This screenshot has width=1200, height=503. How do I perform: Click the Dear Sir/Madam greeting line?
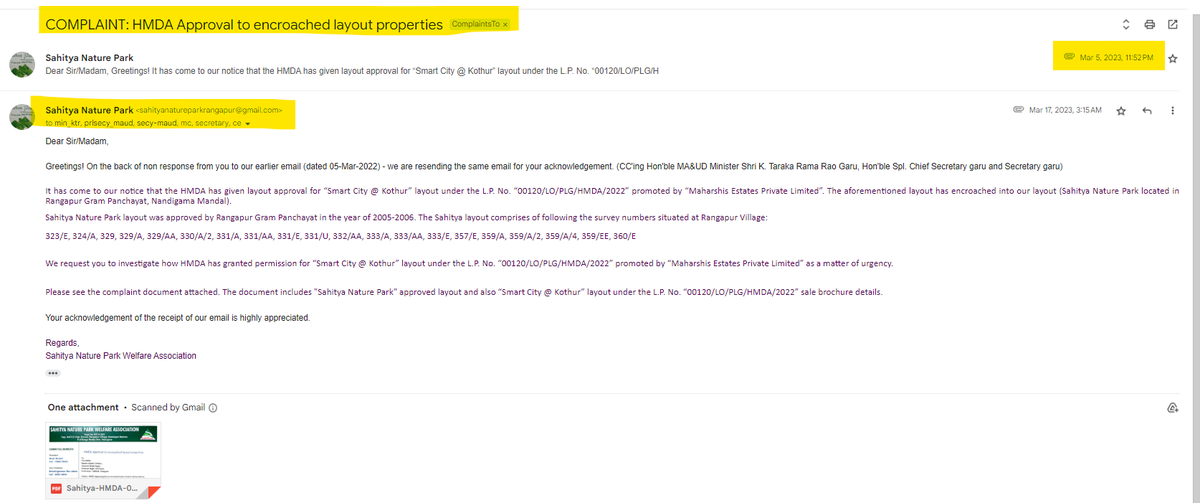75,141
